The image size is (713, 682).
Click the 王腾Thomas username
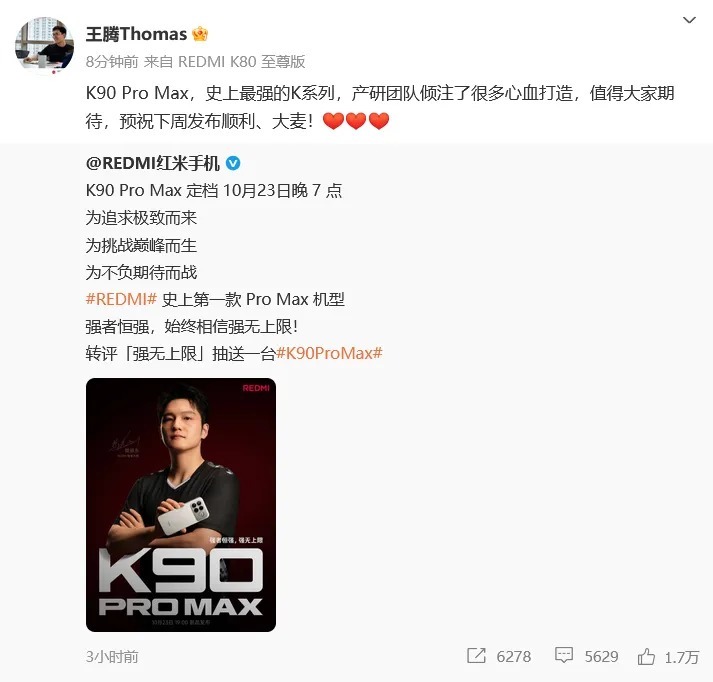tap(136, 34)
